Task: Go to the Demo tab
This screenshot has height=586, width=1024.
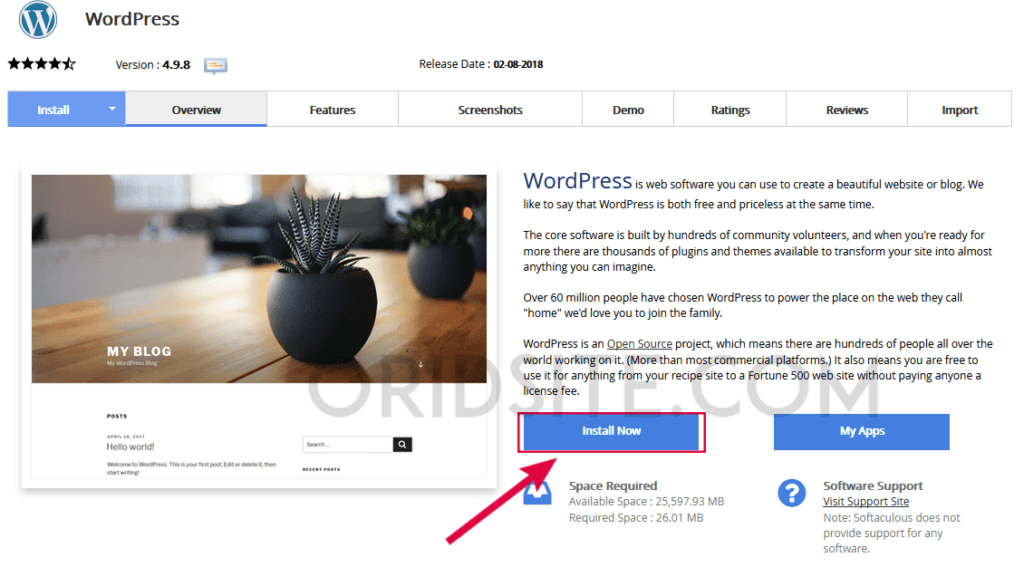Action: [628, 110]
